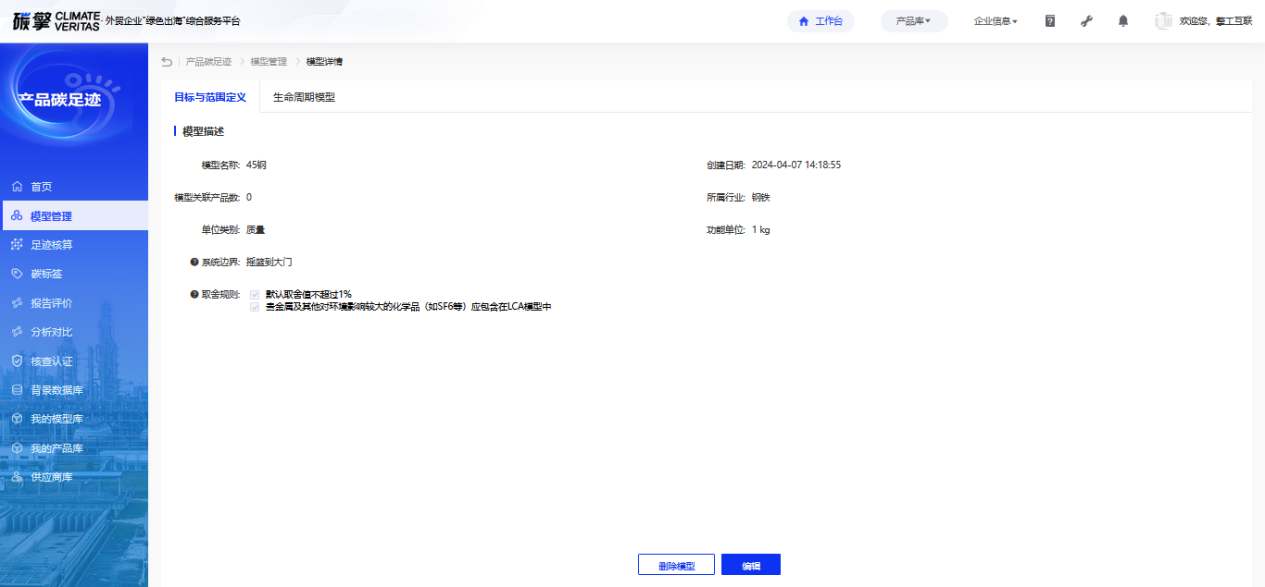Click the info icon beside 系统边界
The image size is (1265, 587).
[x=194, y=262]
